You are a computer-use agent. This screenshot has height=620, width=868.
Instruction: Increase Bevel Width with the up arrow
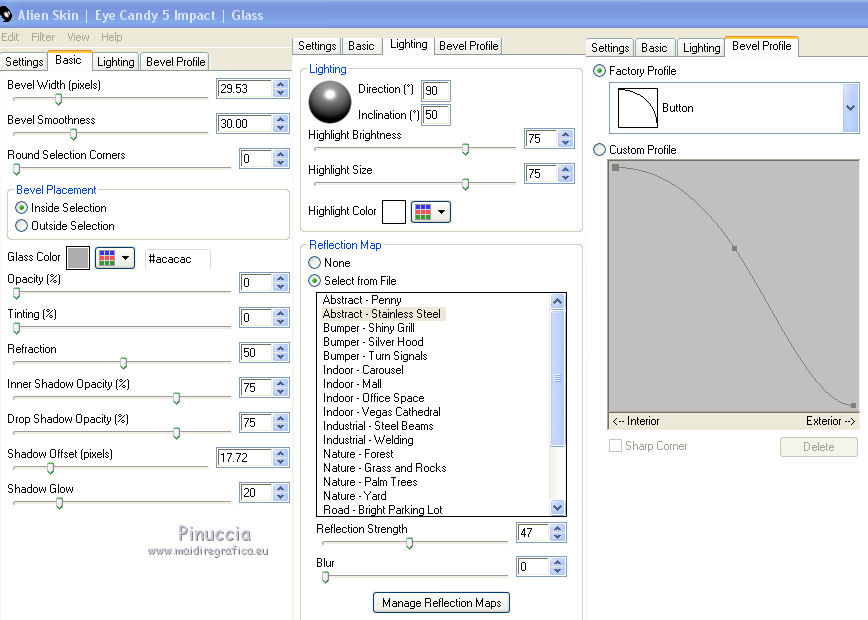(x=282, y=84)
